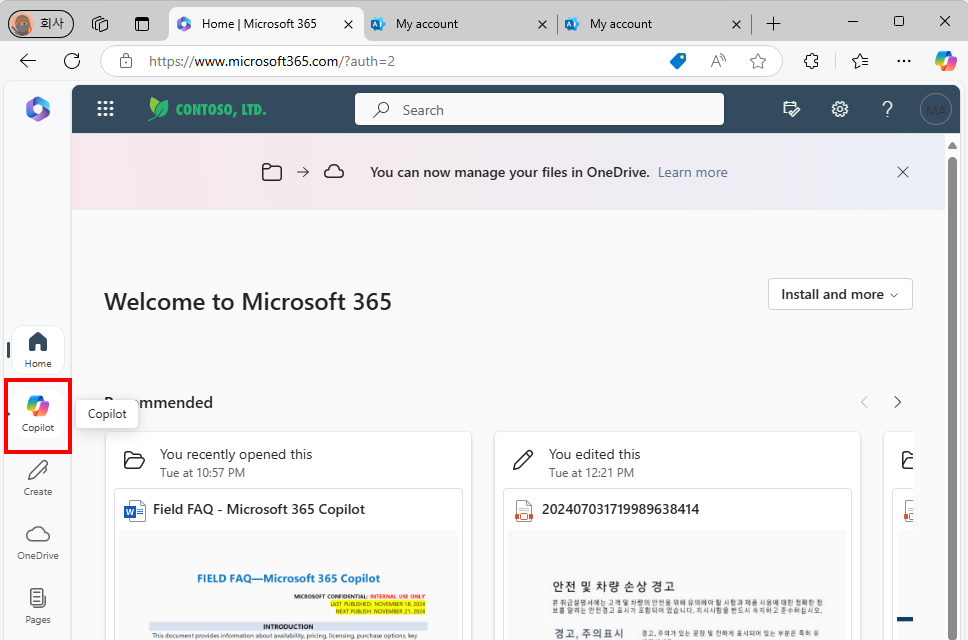Open the My Day calendar icon
This screenshot has height=640, width=968.
coord(791,109)
